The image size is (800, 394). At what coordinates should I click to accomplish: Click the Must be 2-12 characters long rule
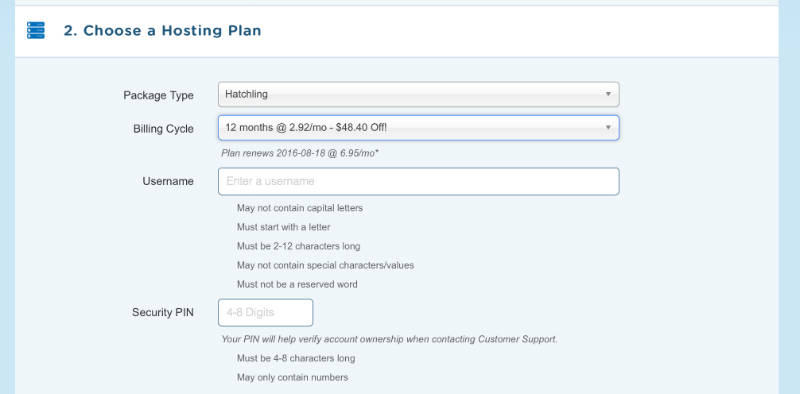click(298, 246)
